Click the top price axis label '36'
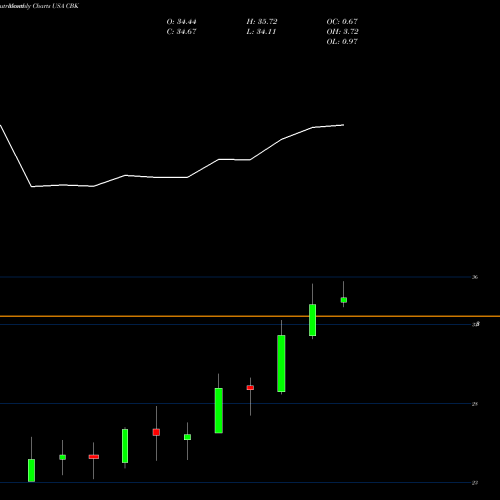The image size is (500, 500). pyautogui.click(x=475, y=277)
